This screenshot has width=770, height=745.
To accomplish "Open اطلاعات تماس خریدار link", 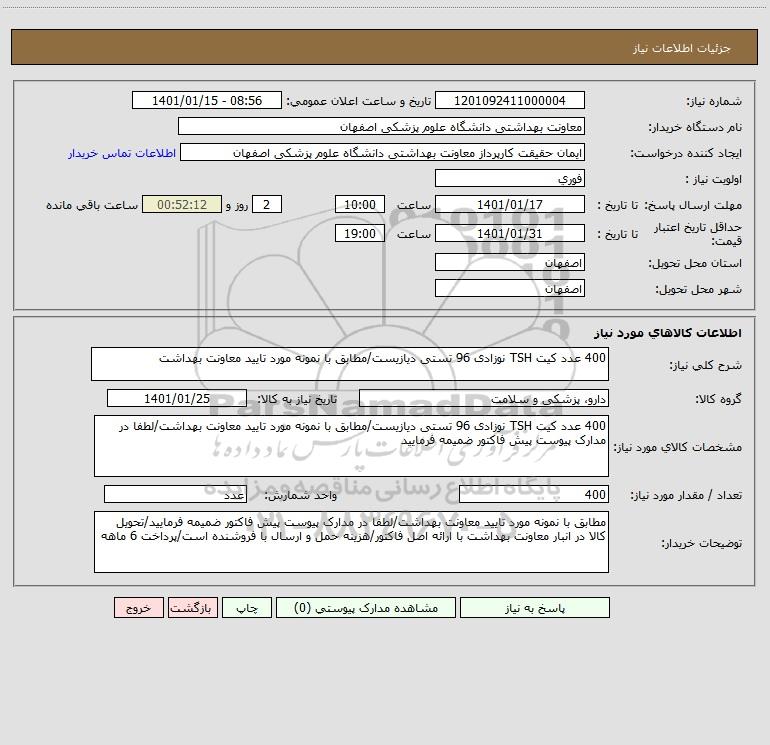I will (x=122, y=153).
